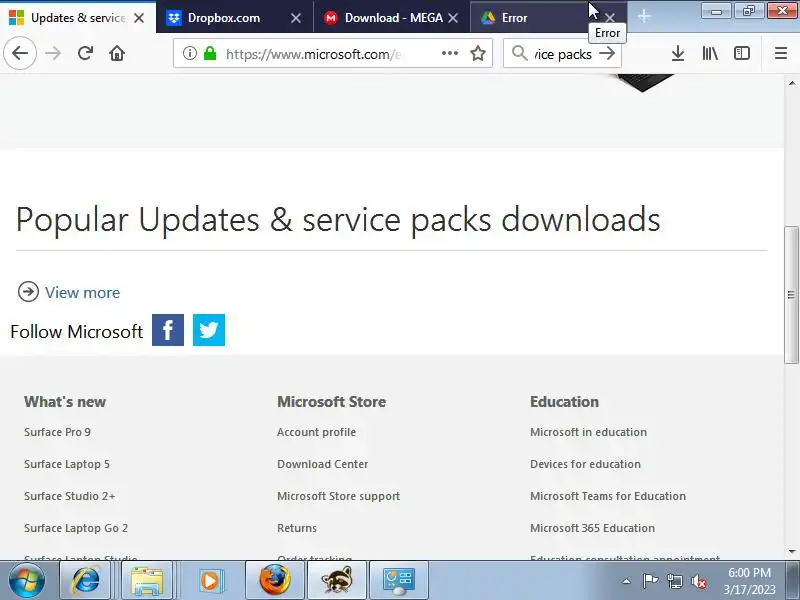Open the Firefox hamburger menu
Image resolution: width=800 pixels, height=600 pixels.
coord(781,53)
